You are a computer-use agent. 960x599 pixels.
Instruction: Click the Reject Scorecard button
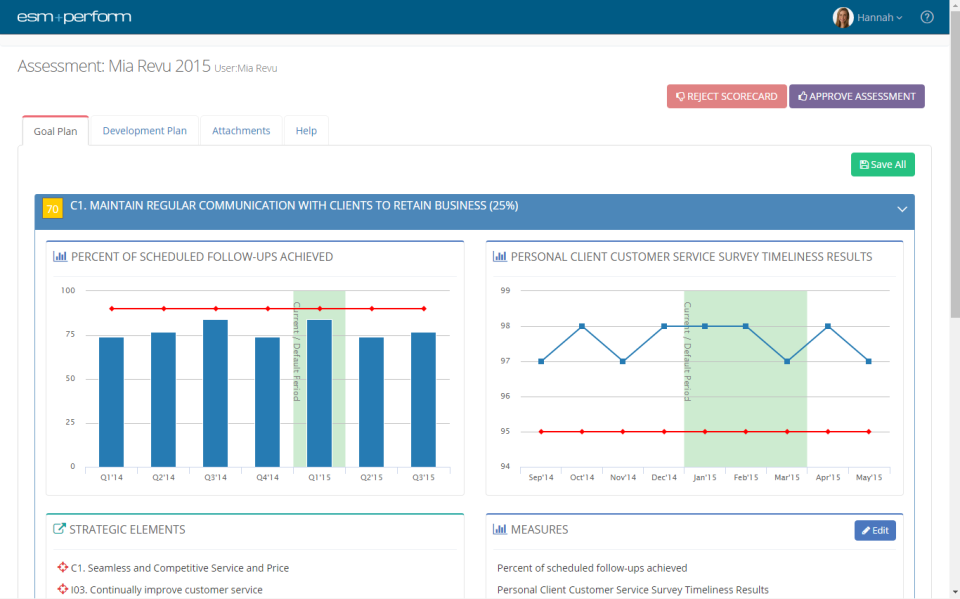726,96
